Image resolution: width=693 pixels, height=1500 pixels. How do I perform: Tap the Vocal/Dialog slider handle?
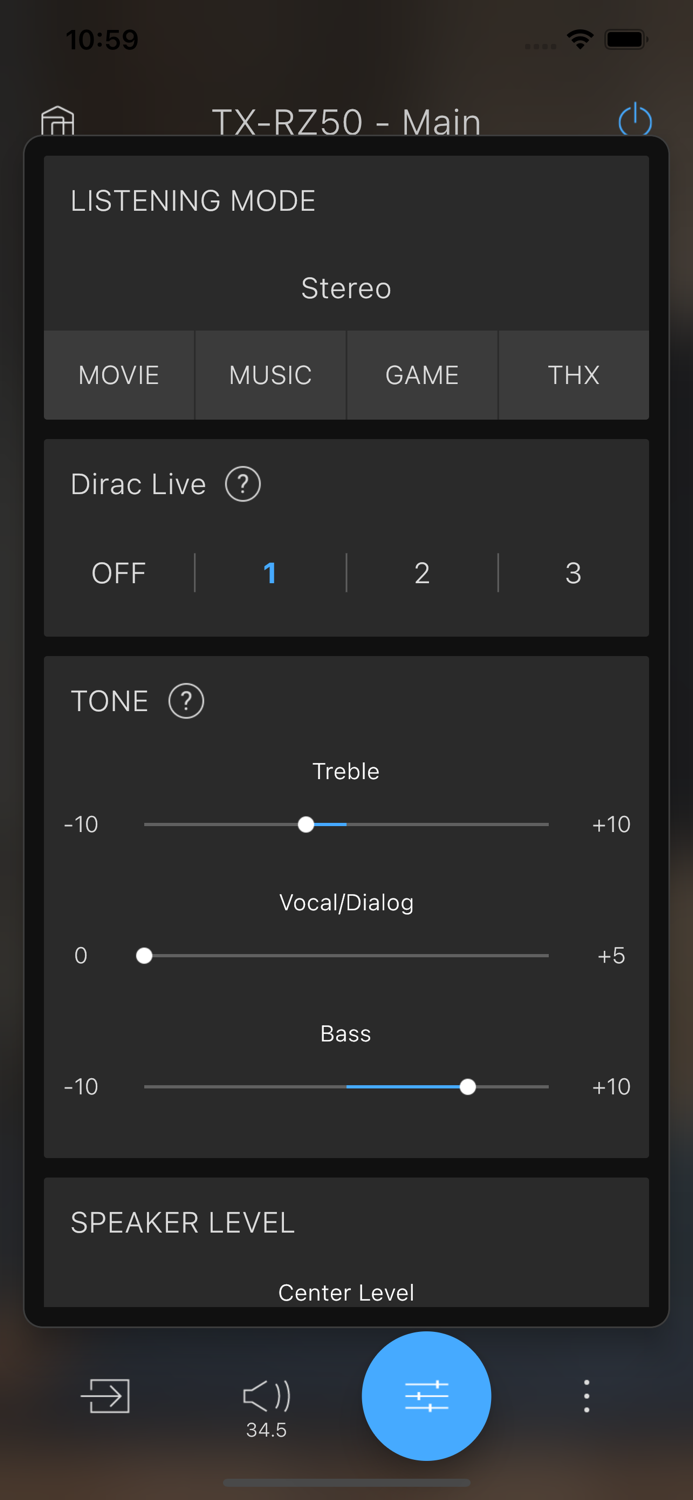(x=144, y=955)
